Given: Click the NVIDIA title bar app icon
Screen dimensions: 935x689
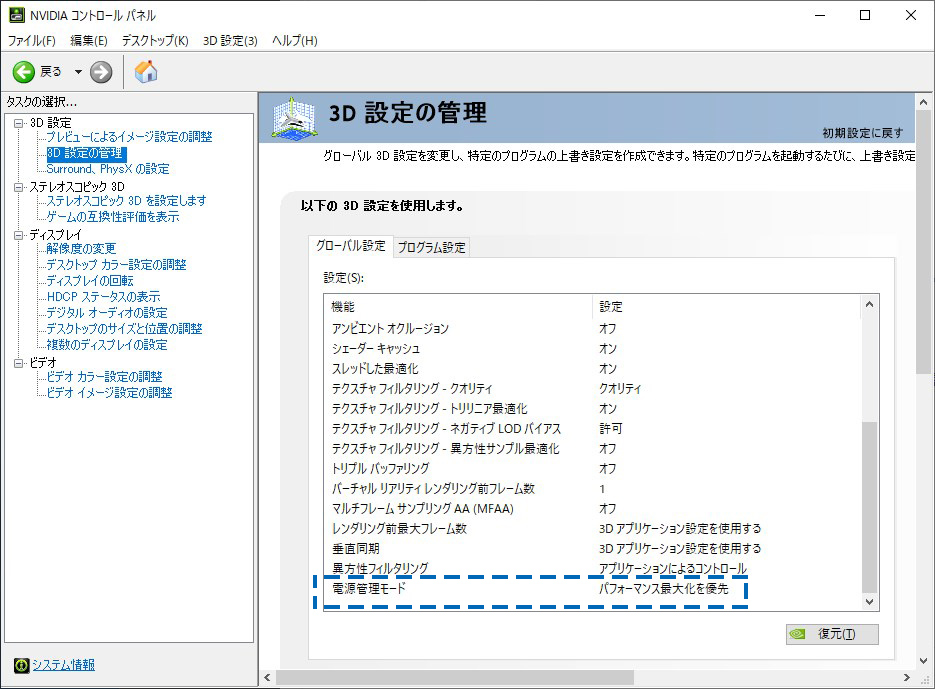Looking at the screenshot, I should click(17, 15).
